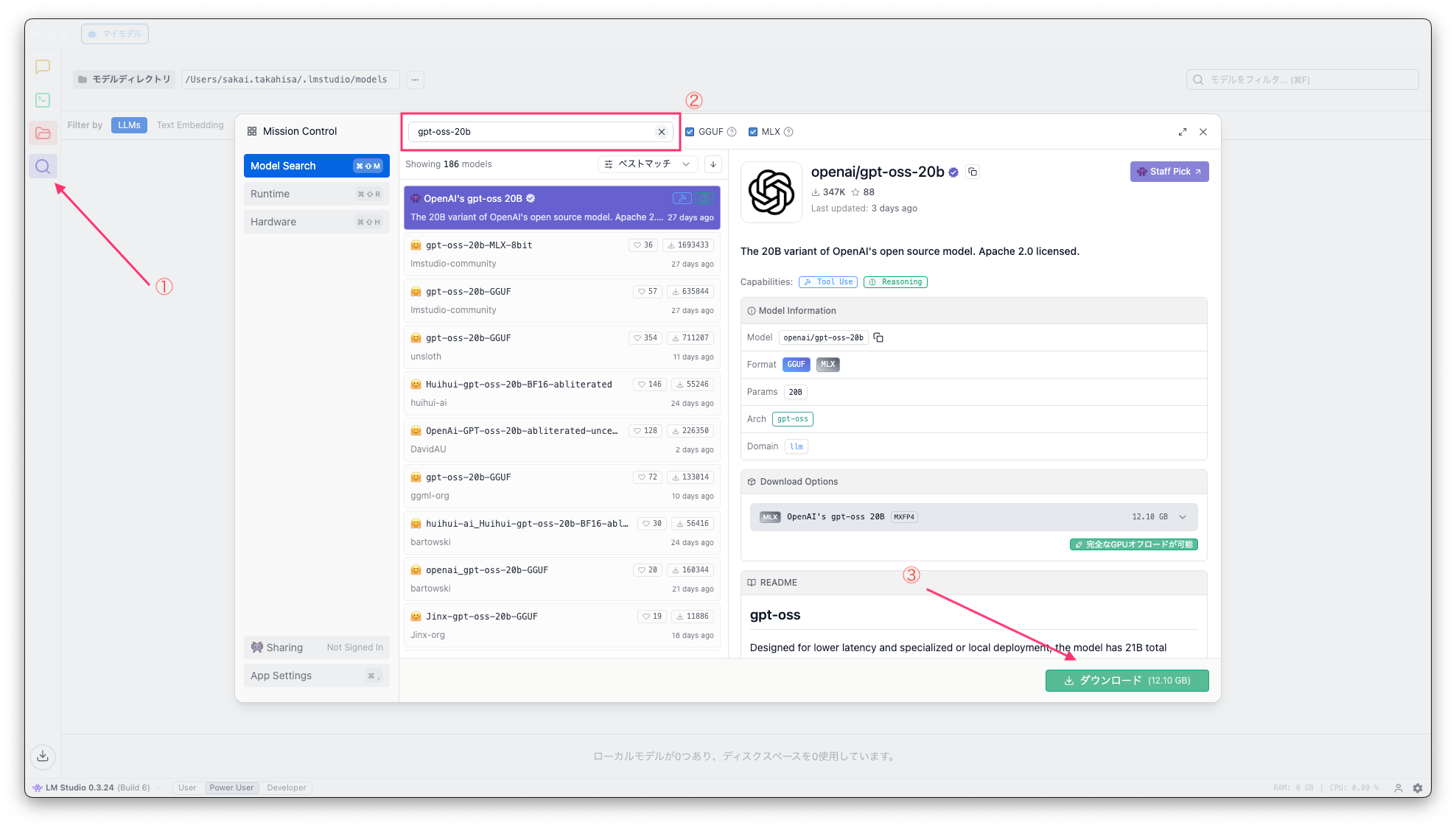Select the GGUF format tag

click(x=796, y=365)
